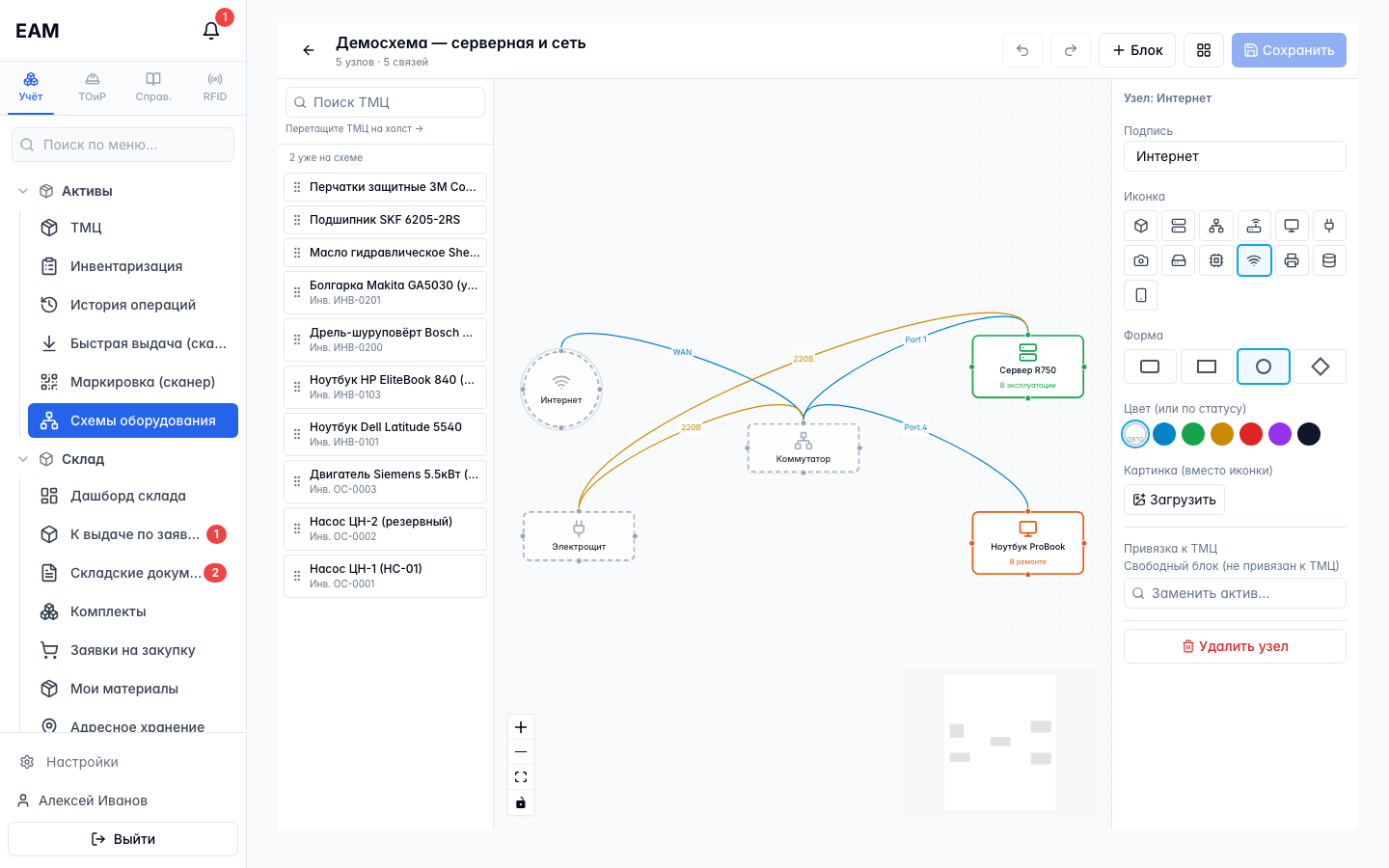Set node shape to diamond

tap(1321, 366)
